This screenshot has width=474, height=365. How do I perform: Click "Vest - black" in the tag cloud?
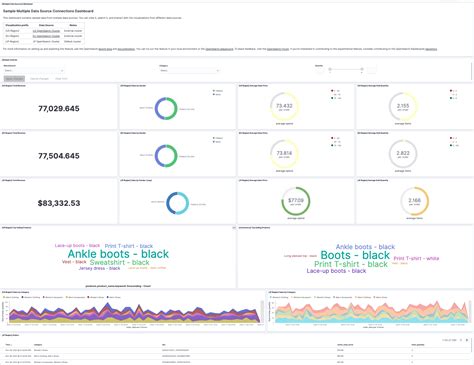point(74,262)
